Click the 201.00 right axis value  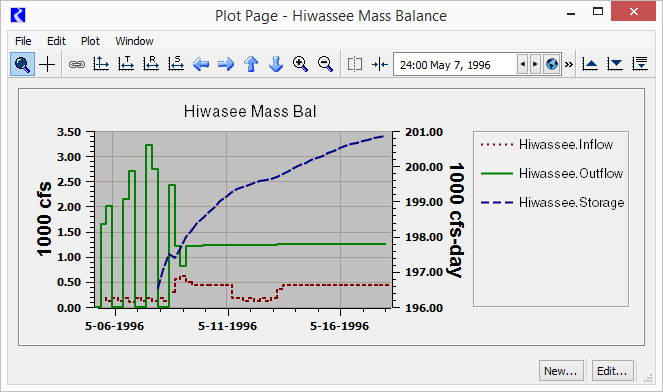point(424,132)
